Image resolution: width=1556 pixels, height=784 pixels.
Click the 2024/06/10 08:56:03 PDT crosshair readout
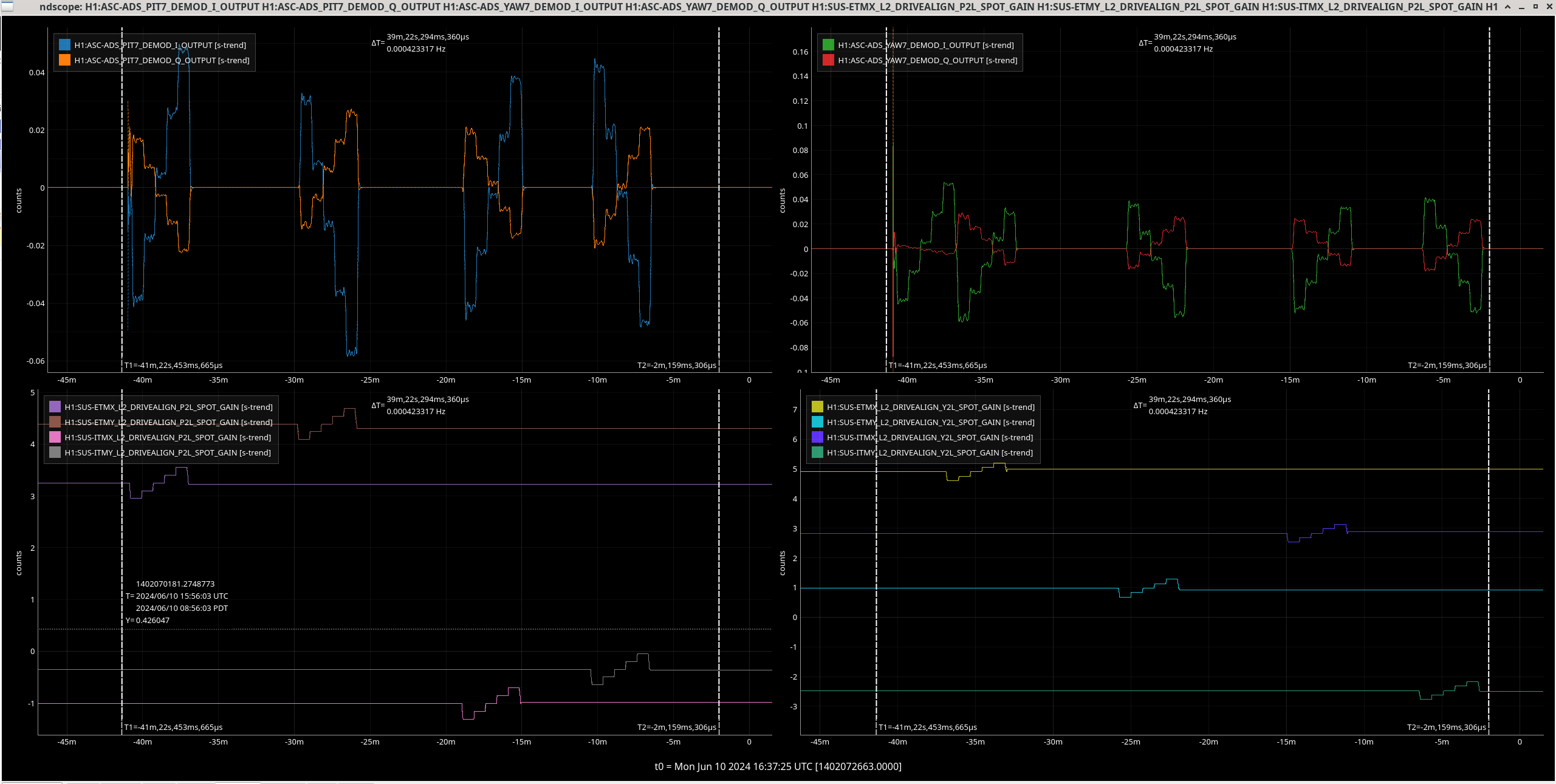pos(182,608)
